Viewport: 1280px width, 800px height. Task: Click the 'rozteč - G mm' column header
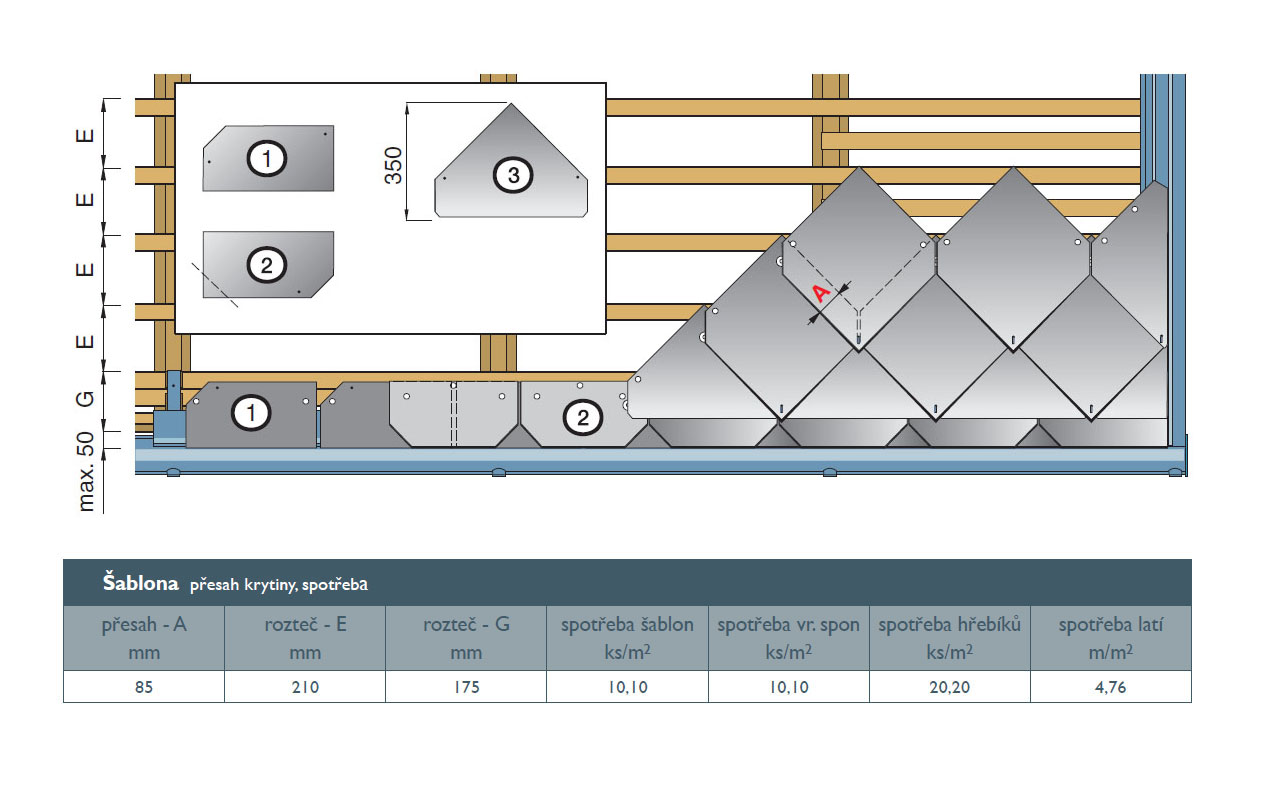pyautogui.click(x=466, y=638)
